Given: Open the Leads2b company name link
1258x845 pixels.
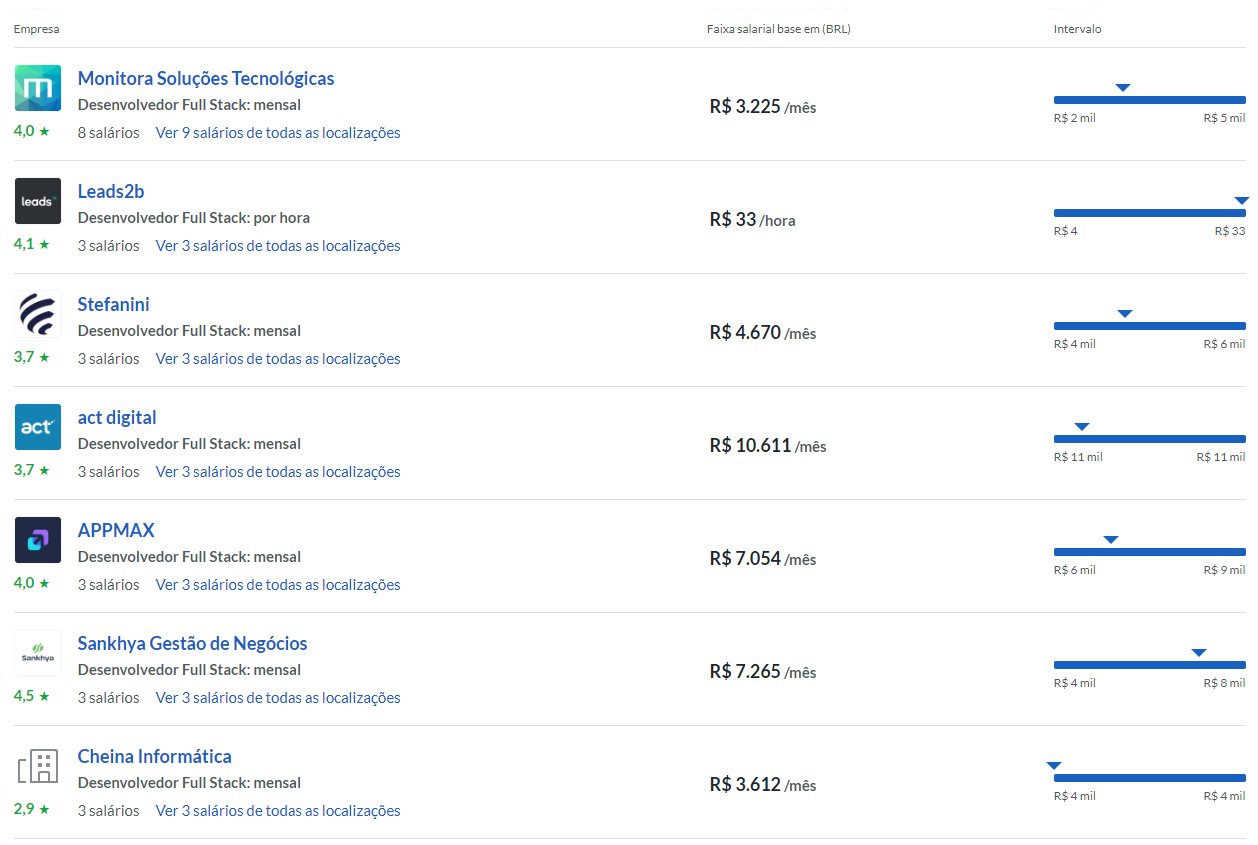Looking at the screenshot, I should coord(111,191).
